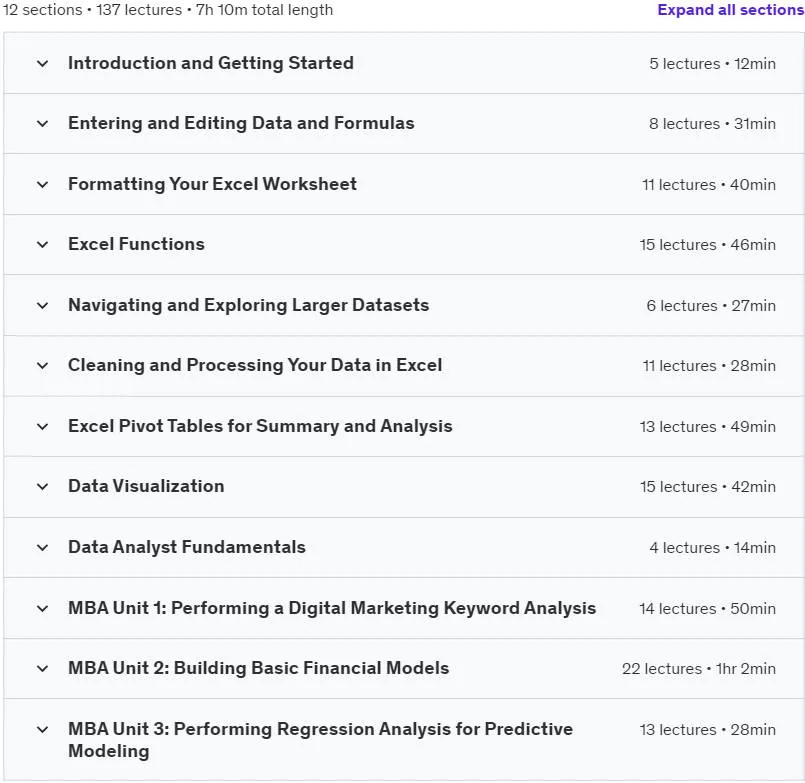Click chevron icon beside Data Analyst Fundamentals

pyautogui.click(x=43, y=547)
